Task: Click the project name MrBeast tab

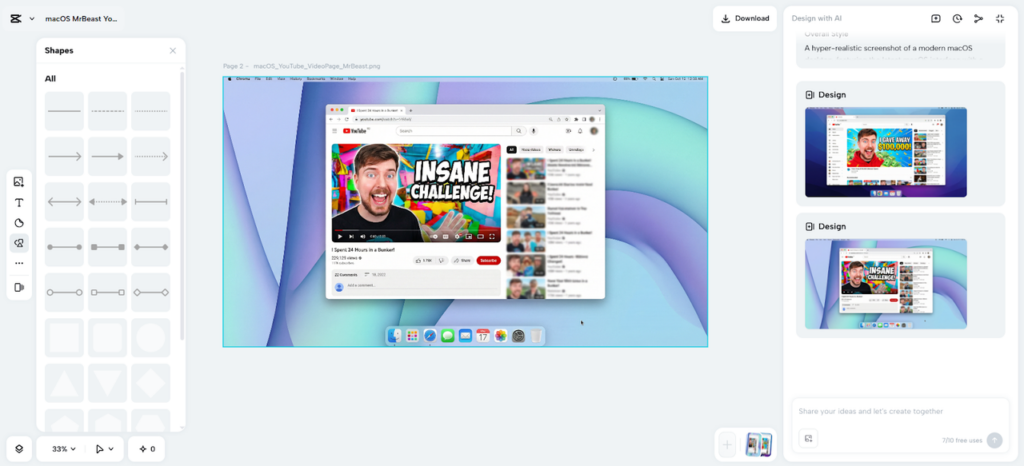Action: [81, 18]
